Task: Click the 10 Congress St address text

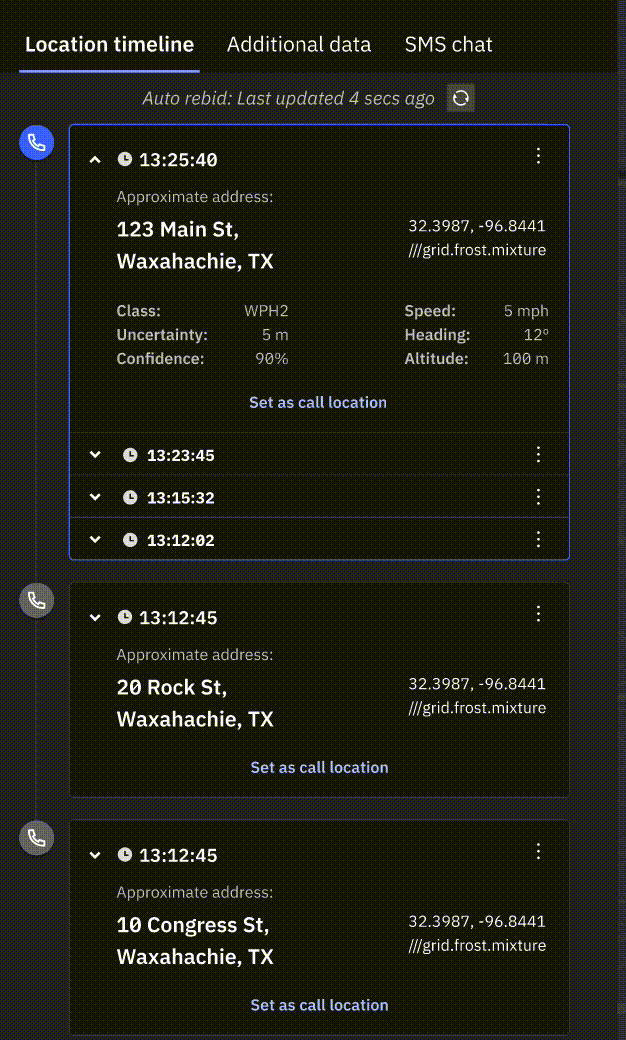Action: click(195, 941)
